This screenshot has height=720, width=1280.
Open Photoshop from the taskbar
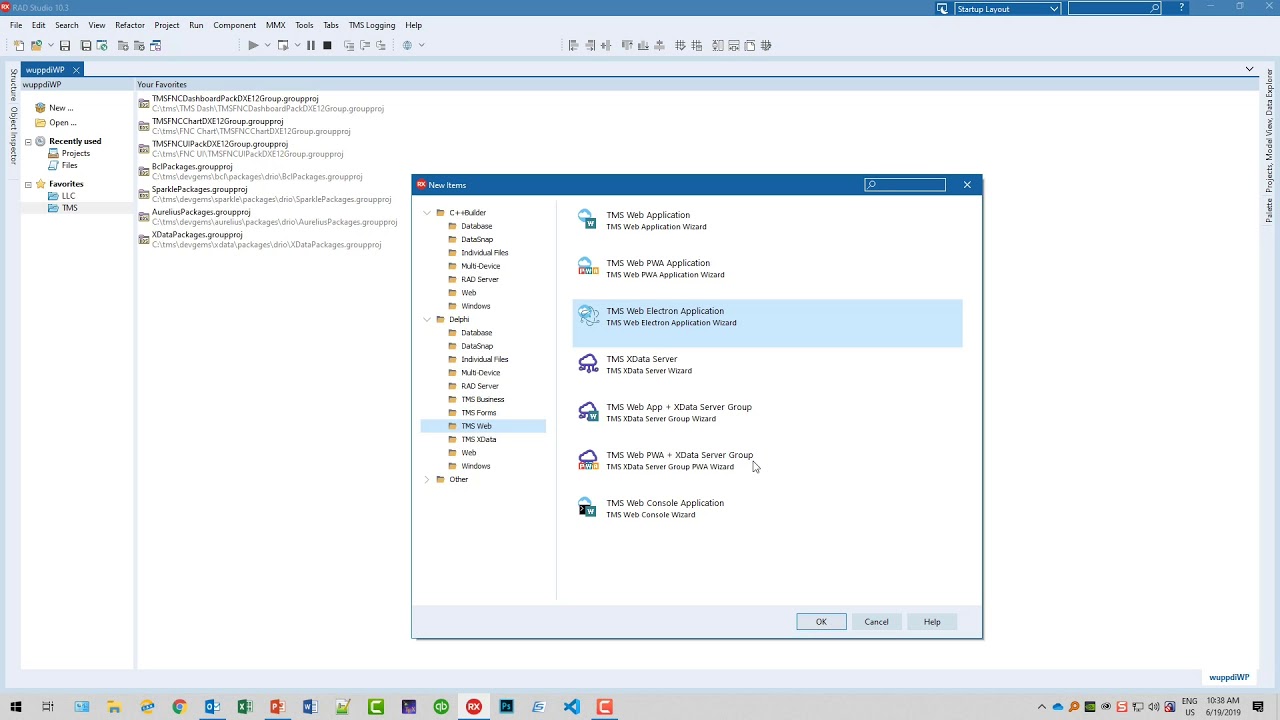(506, 707)
